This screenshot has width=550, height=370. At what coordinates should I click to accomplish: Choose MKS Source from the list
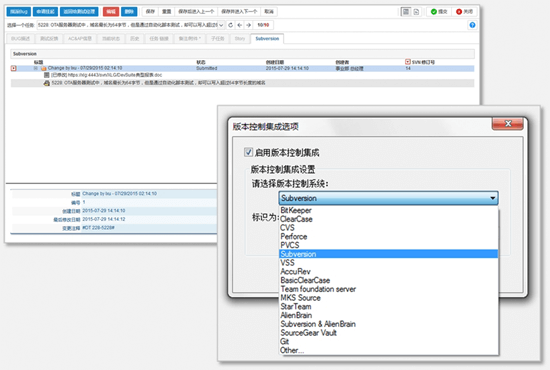click(x=388, y=298)
